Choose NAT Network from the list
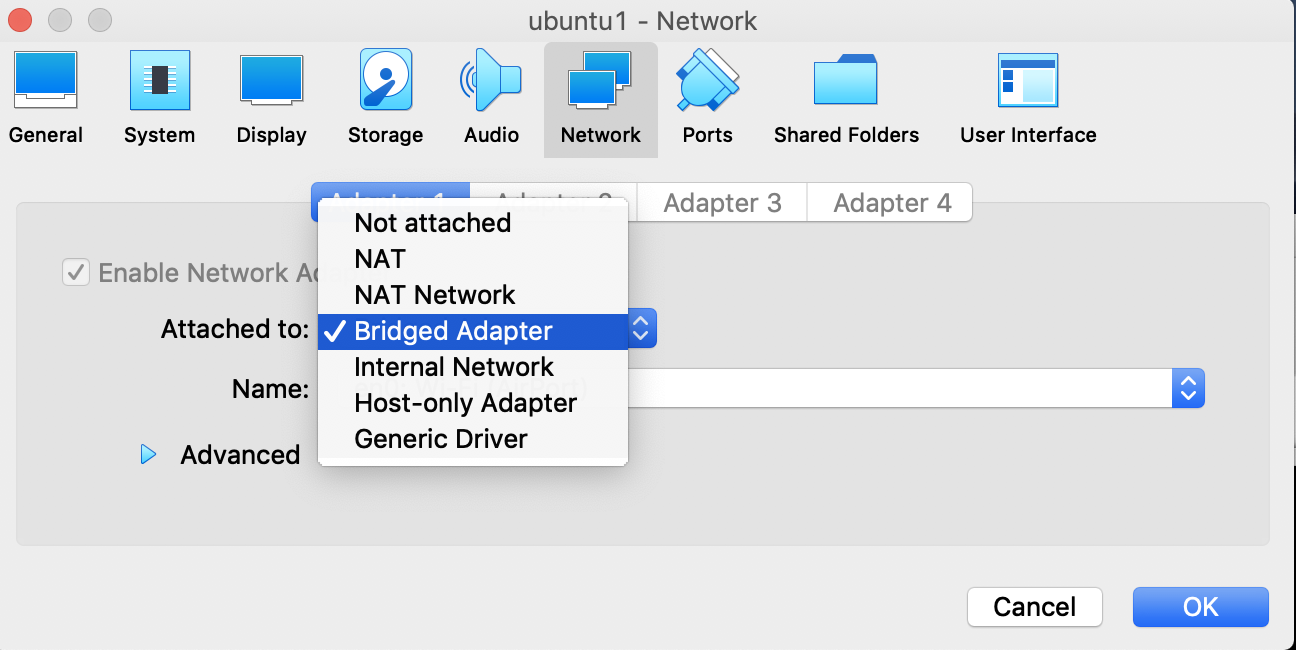 tap(473, 295)
